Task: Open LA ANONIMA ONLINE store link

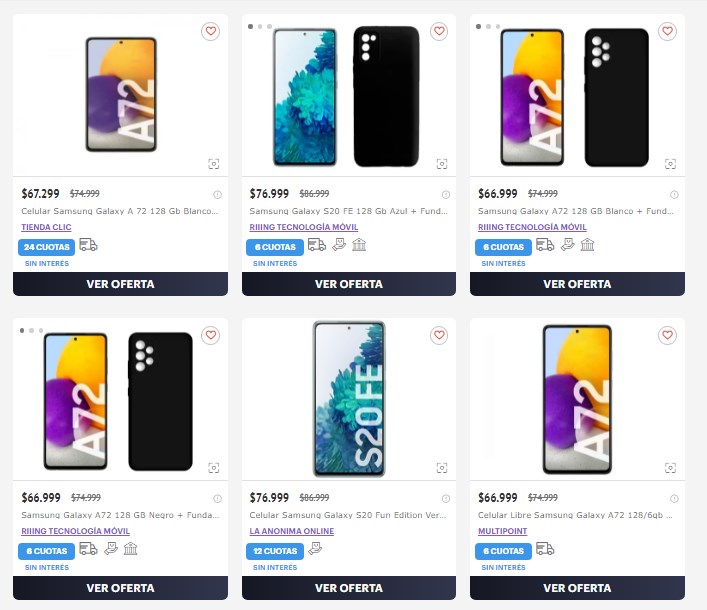Action: [291, 531]
